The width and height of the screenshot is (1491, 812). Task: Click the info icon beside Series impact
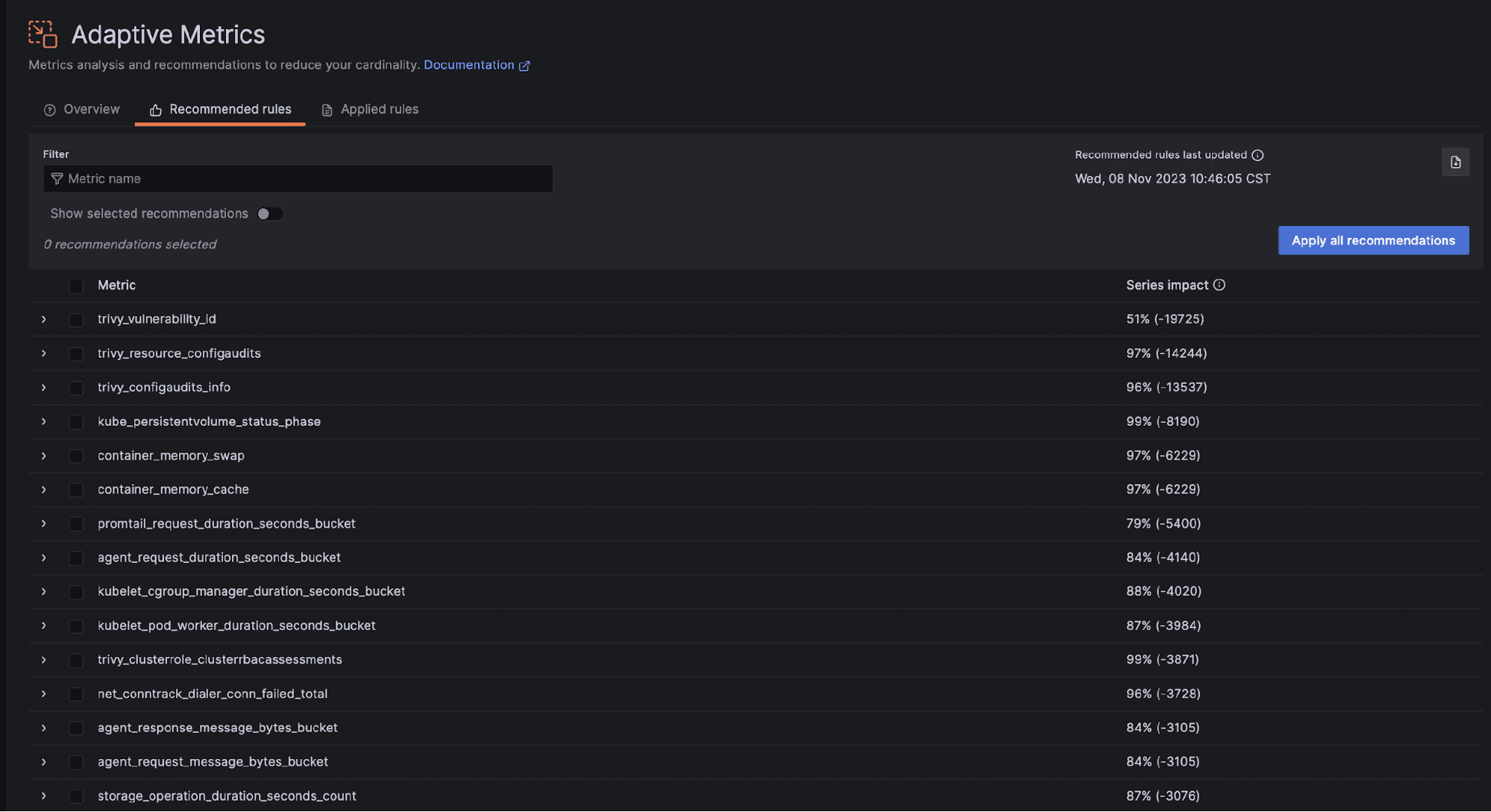click(x=1219, y=285)
